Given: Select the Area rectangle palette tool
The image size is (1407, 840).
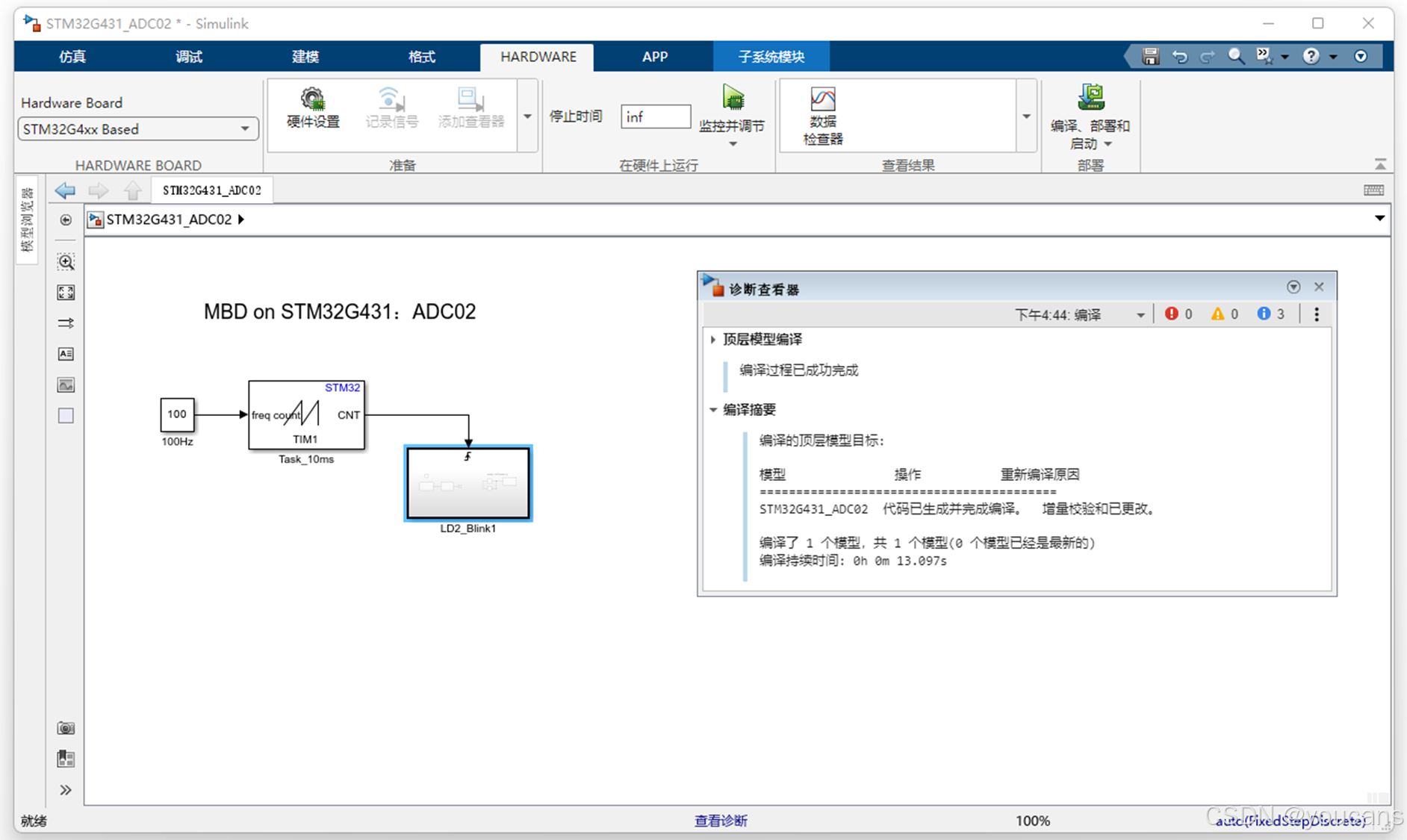Looking at the screenshot, I should 66,416.
